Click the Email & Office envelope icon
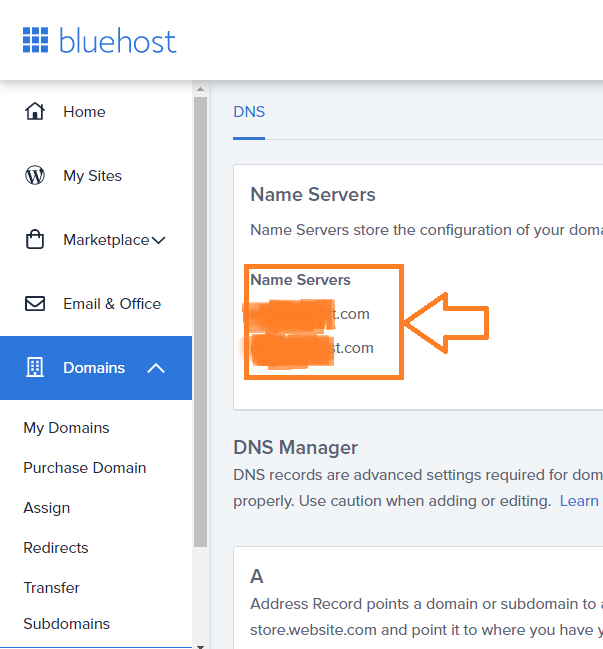The height and width of the screenshot is (649, 603). click(35, 303)
